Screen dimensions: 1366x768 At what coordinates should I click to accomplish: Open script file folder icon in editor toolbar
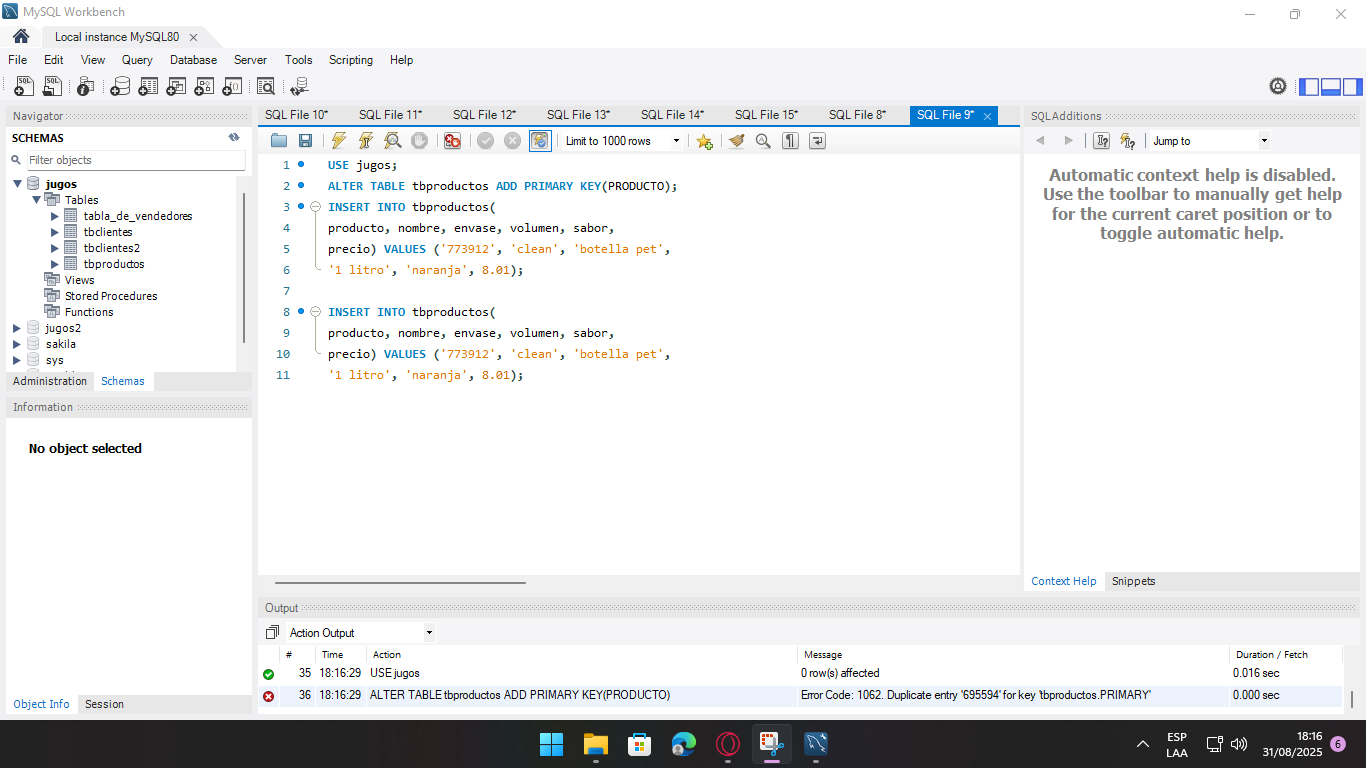pyautogui.click(x=279, y=141)
